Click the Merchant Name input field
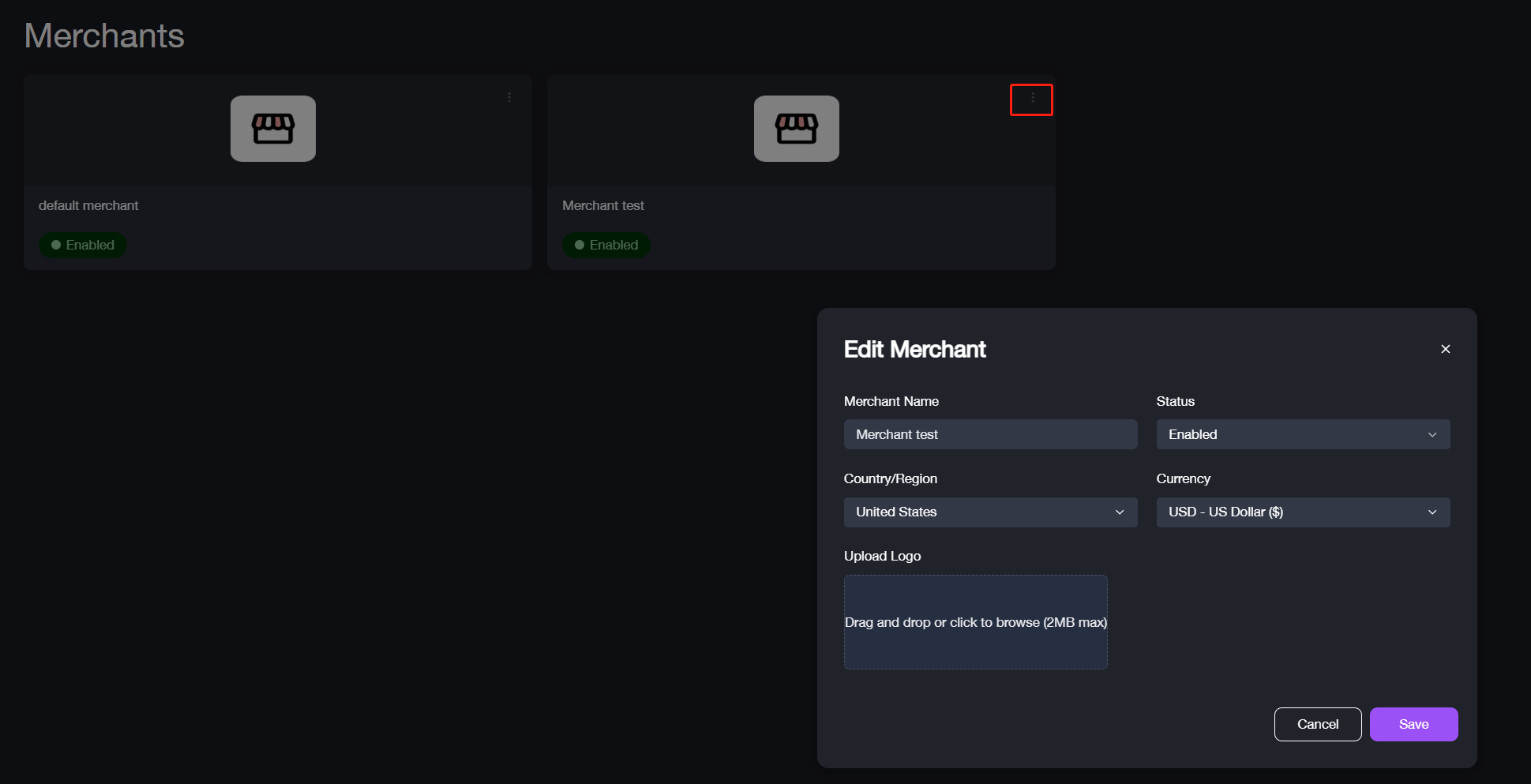This screenshot has width=1531, height=784. 990,435
